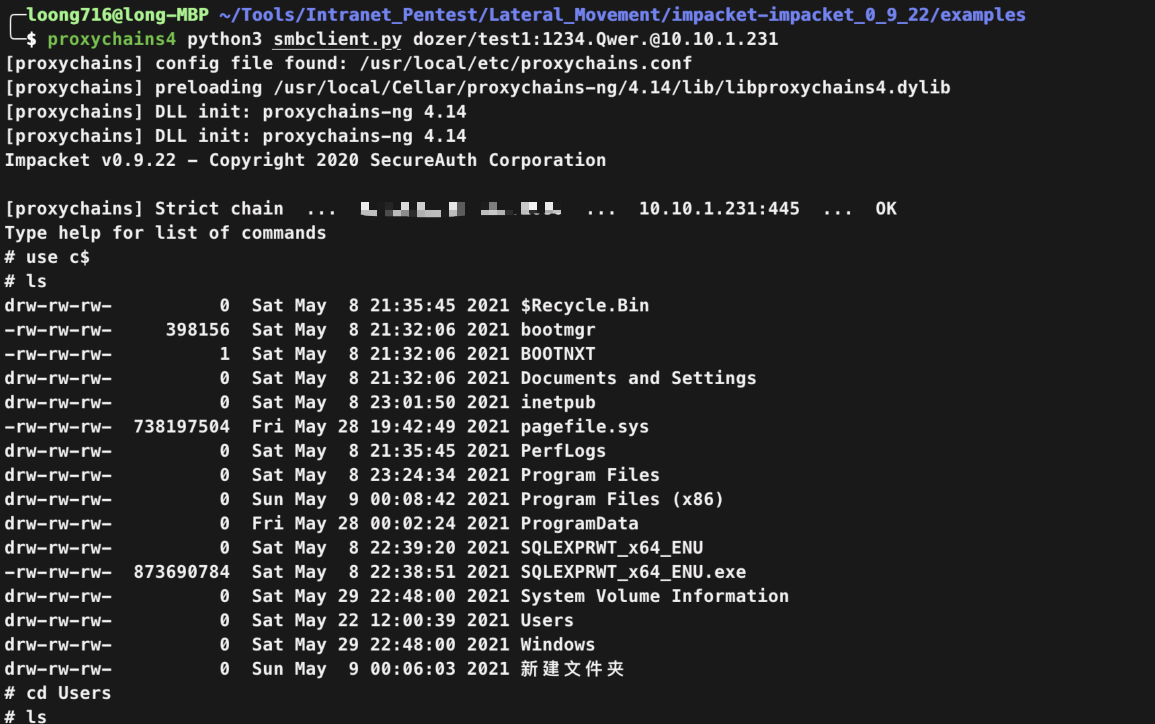Image resolution: width=1155 pixels, height=724 pixels.
Task: Click the Program Files (x86) directory name
Action: pyautogui.click(x=622, y=499)
